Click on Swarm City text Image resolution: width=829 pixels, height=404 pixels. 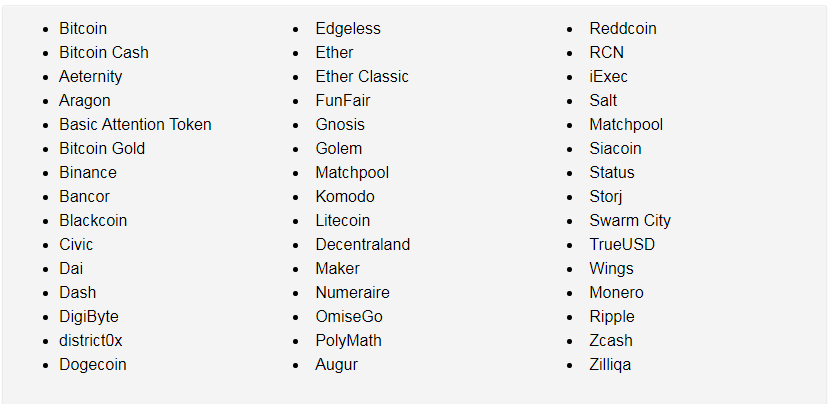coord(630,221)
